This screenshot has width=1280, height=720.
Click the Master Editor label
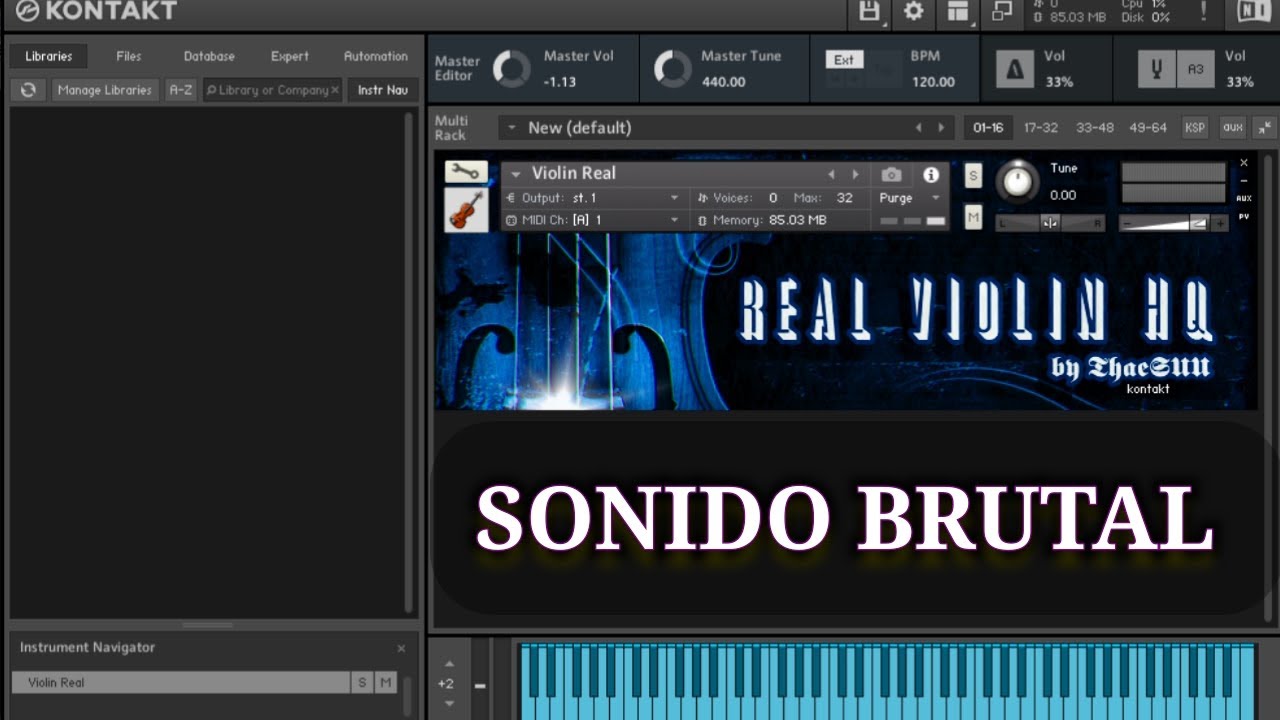coord(456,68)
